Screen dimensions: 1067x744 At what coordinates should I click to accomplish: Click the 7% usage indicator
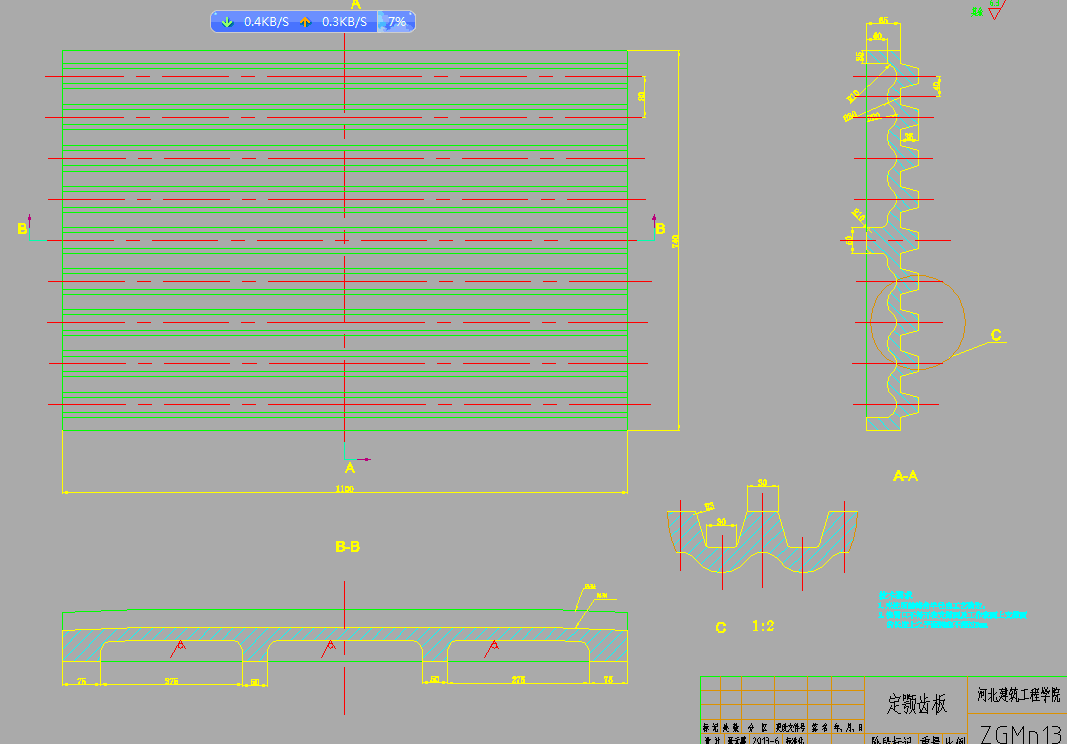397,22
